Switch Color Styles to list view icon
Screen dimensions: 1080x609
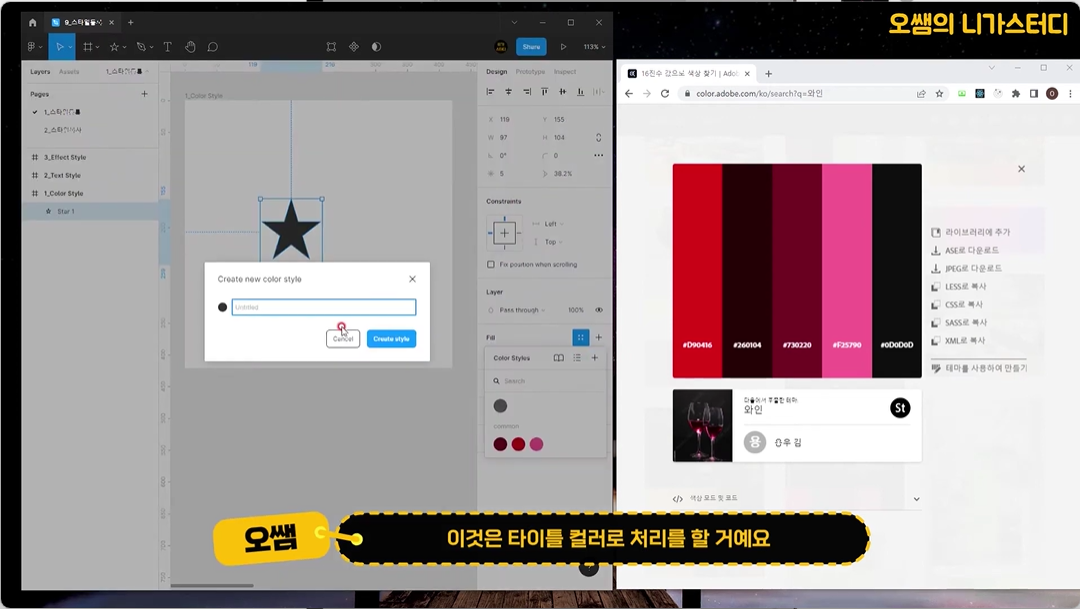point(577,358)
